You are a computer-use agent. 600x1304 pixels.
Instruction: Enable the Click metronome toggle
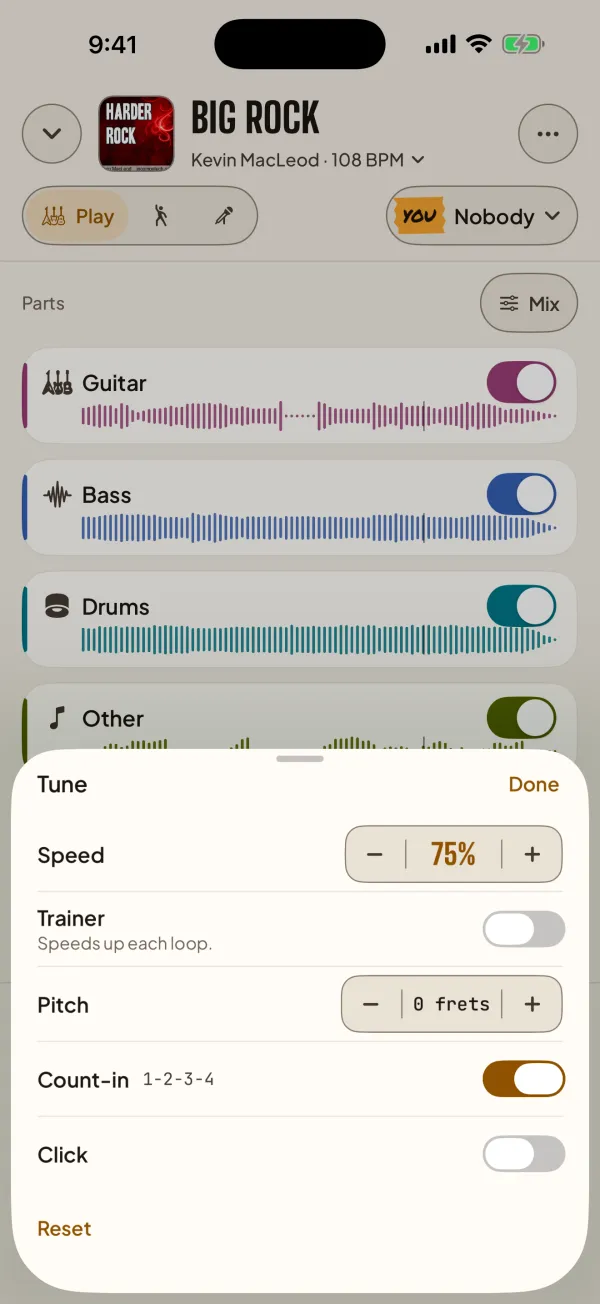(x=524, y=1154)
